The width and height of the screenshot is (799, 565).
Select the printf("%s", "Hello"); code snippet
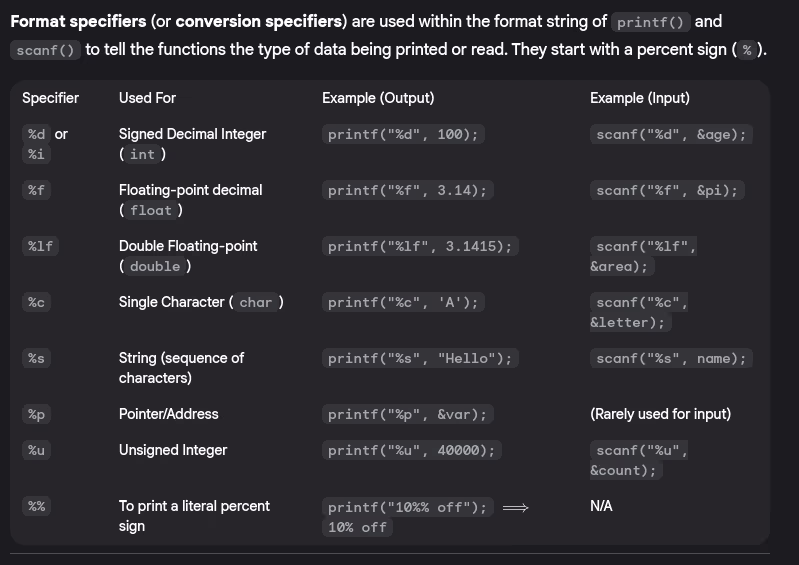pyautogui.click(x=420, y=358)
